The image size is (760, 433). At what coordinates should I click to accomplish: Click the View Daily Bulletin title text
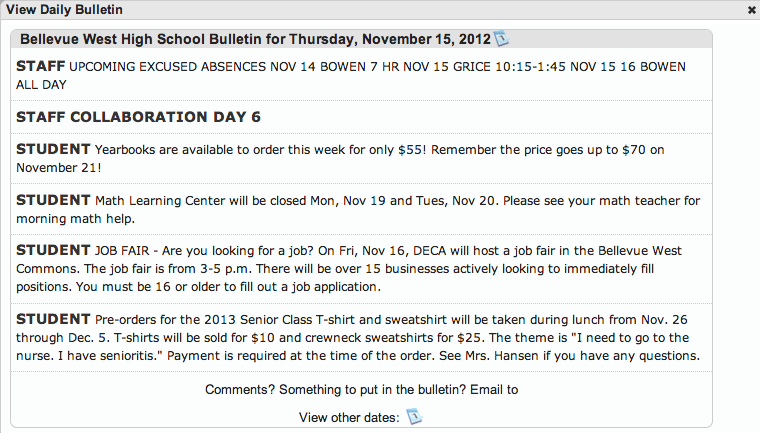[x=64, y=10]
